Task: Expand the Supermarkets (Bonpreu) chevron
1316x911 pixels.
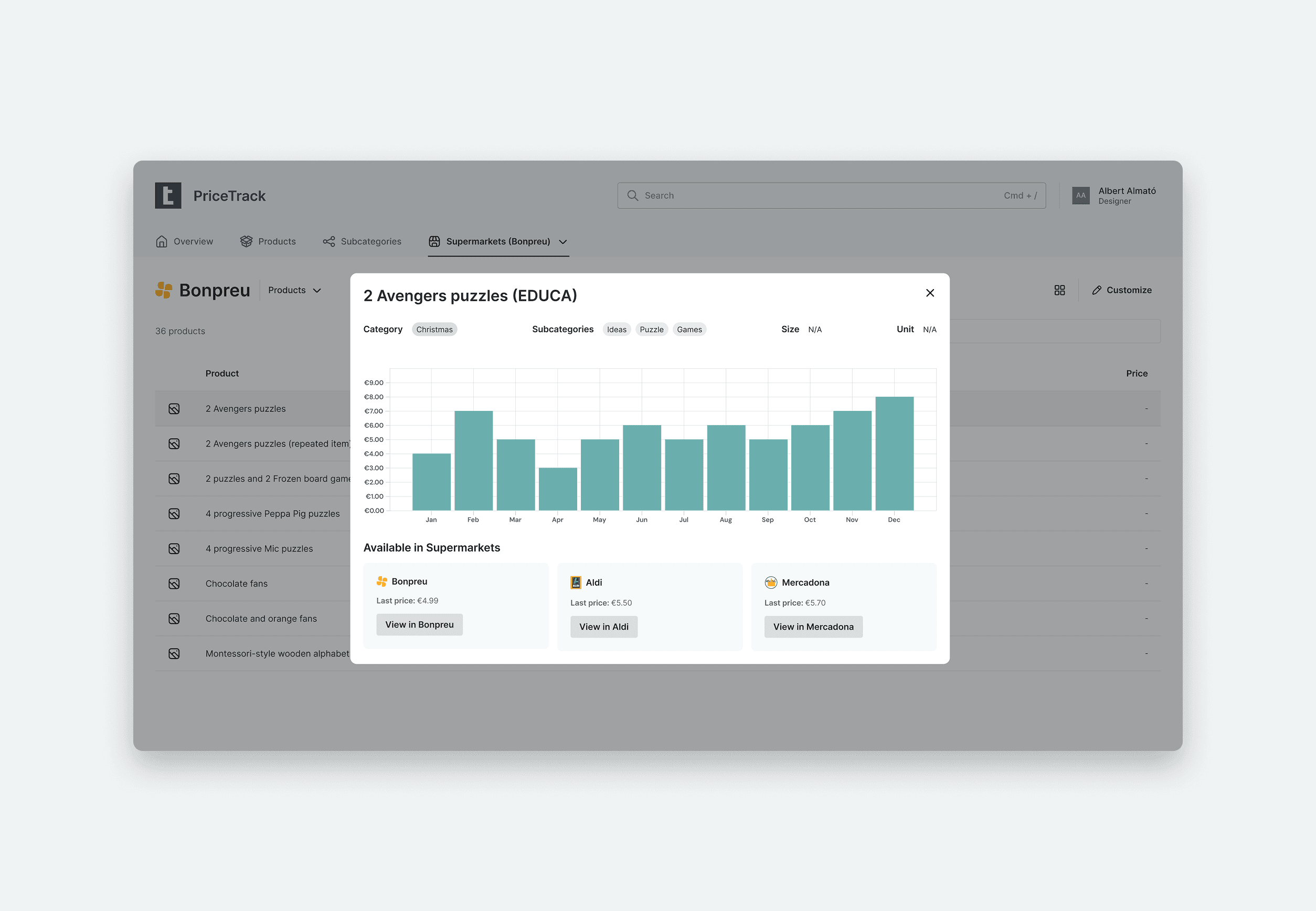Action: click(563, 241)
